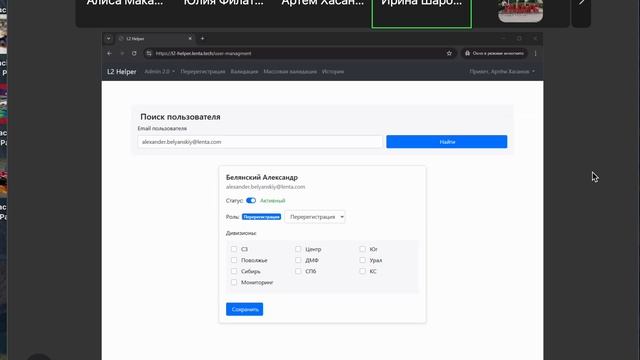640x360 pixels.
Task: Open a new browser tab
Action: (202, 38)
